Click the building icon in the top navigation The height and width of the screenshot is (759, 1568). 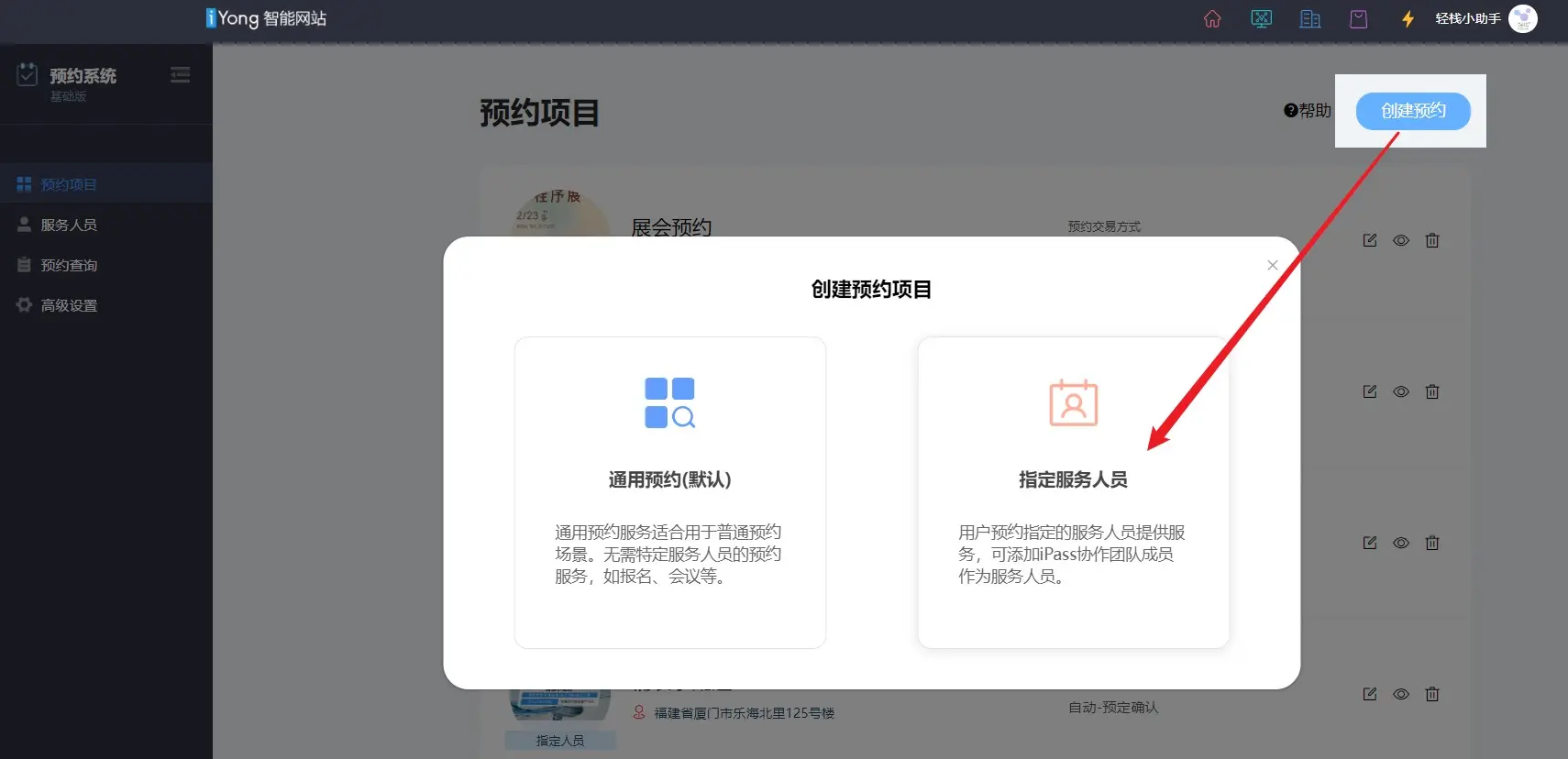1310,19
